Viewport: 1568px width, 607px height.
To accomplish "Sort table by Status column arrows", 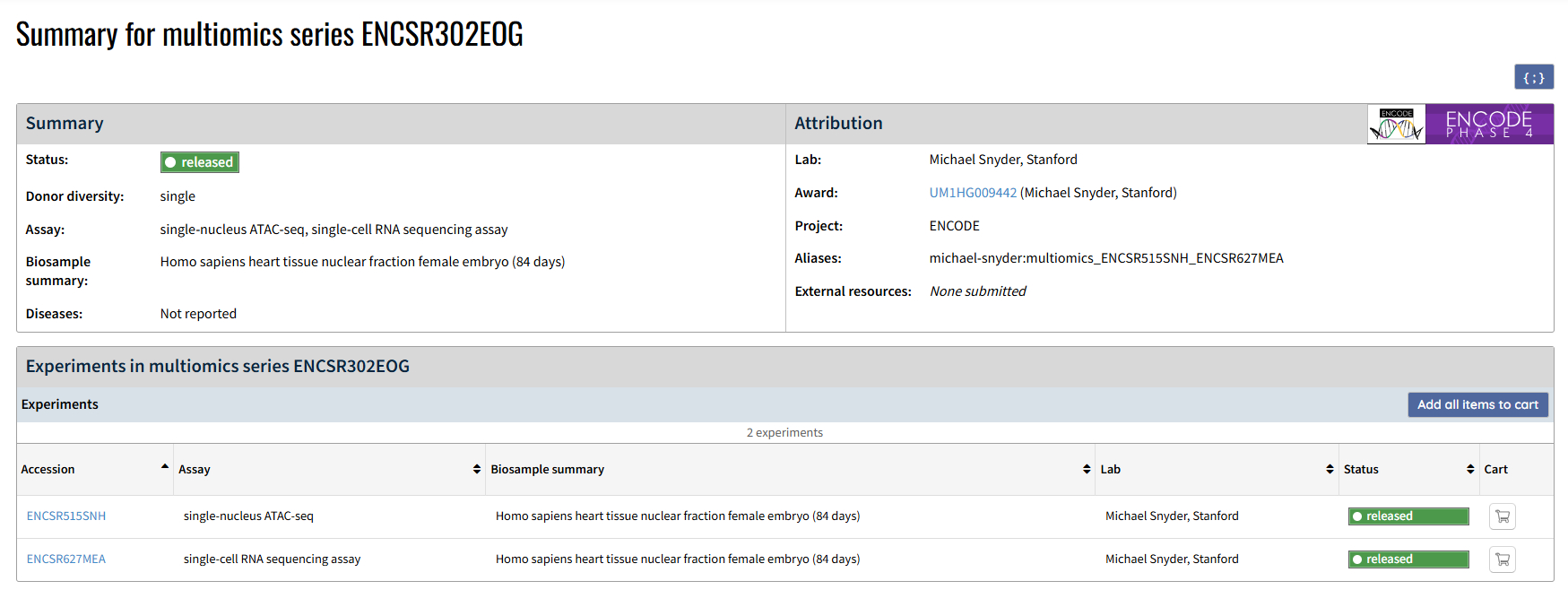I will [1470, 469].
